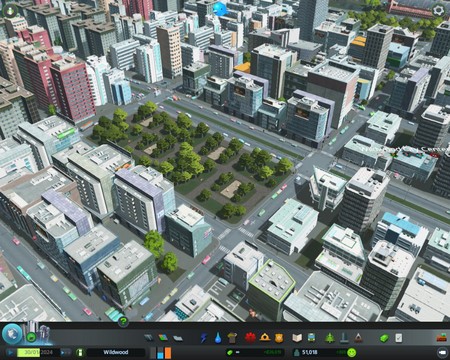Change simulation speed with fast-forward button
The height and width of the screenshot is (360, 450).
point(66,352)
